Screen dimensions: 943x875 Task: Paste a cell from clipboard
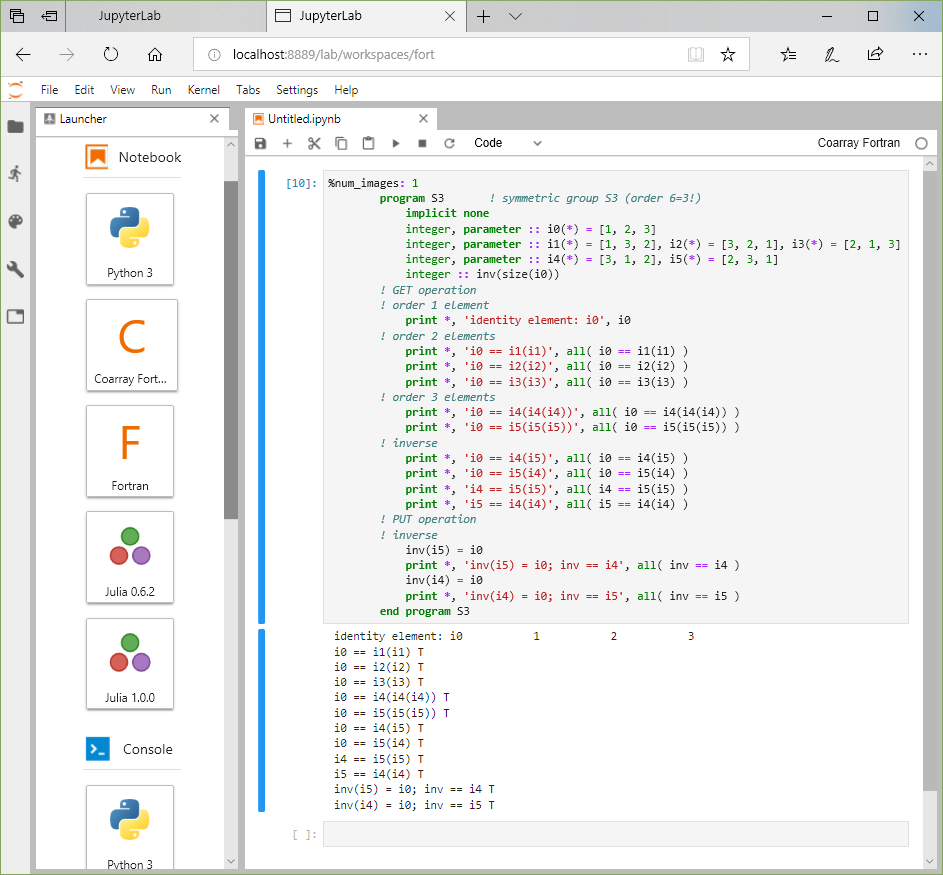coord(367,143)
